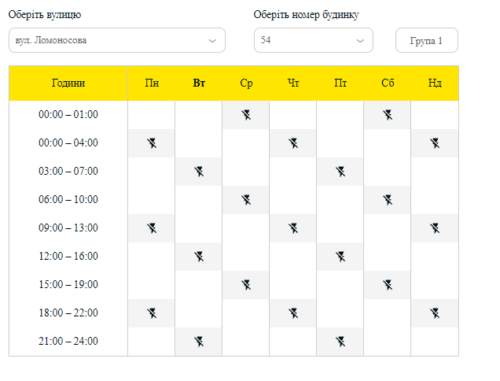Select the 09:00 – 13:00 time row label

click(x=68, y=228)
